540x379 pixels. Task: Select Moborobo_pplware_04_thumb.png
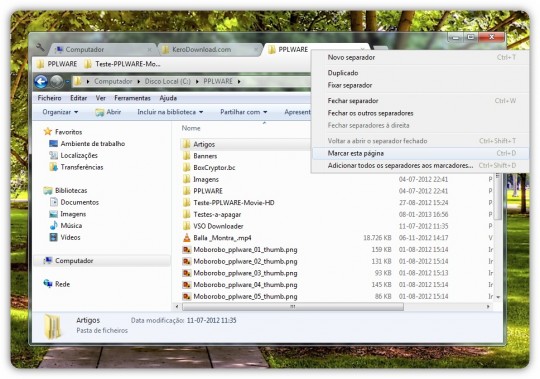coord(240,285)
